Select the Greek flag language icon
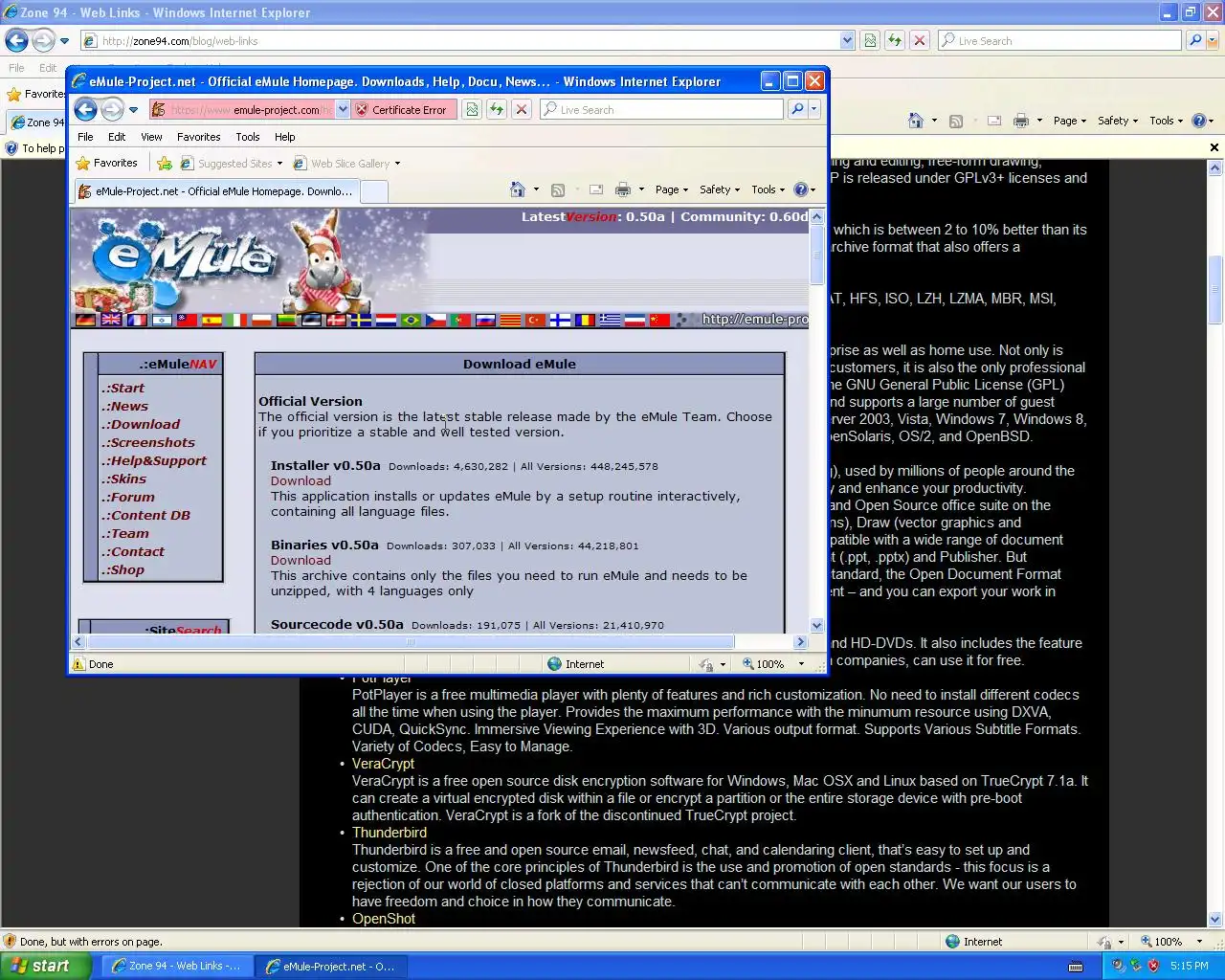This screenshot has width=1225, height=980. 610,320
